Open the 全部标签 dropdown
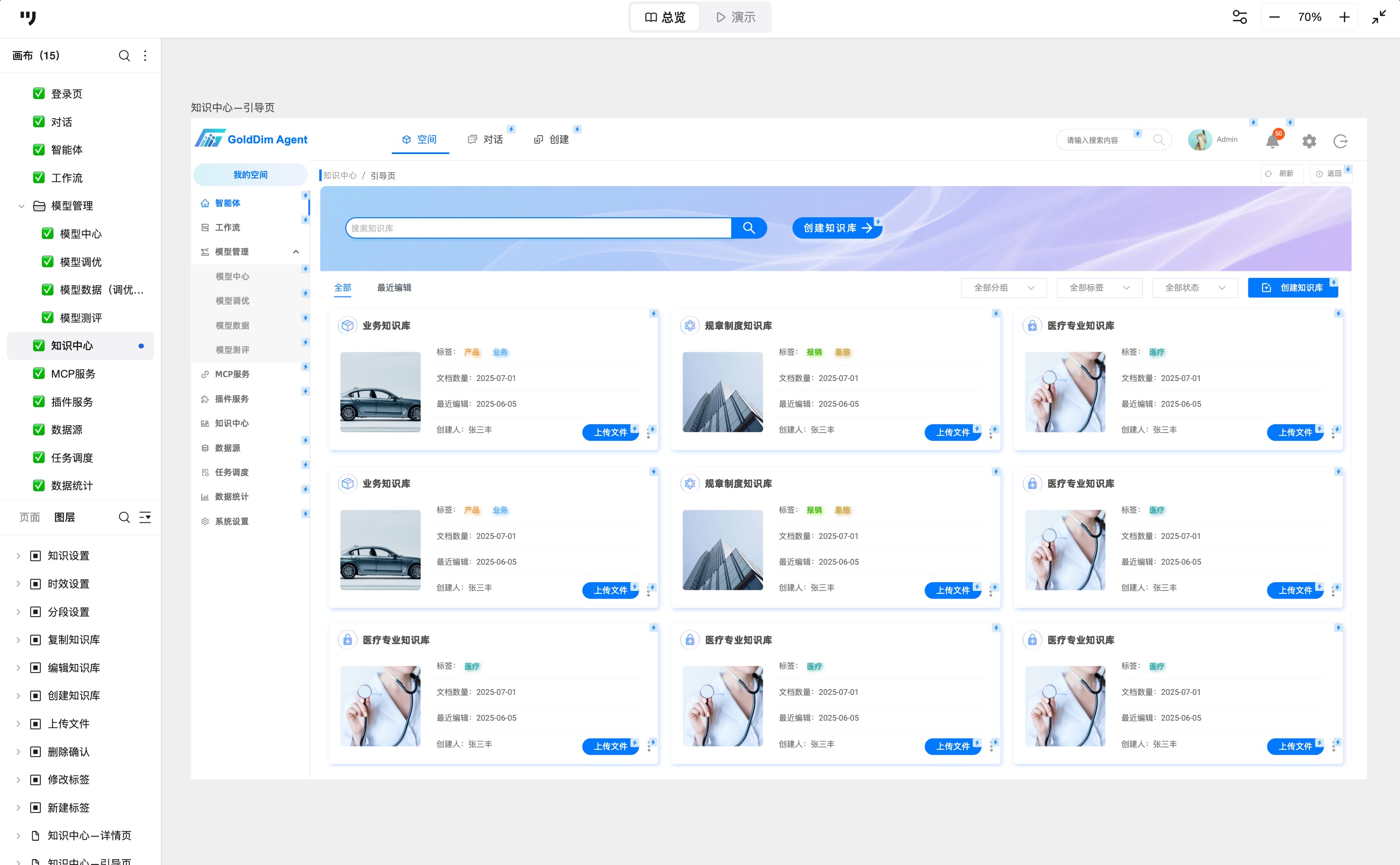The height and width of the screenshot is (865, 1400). click(1099, 288)
